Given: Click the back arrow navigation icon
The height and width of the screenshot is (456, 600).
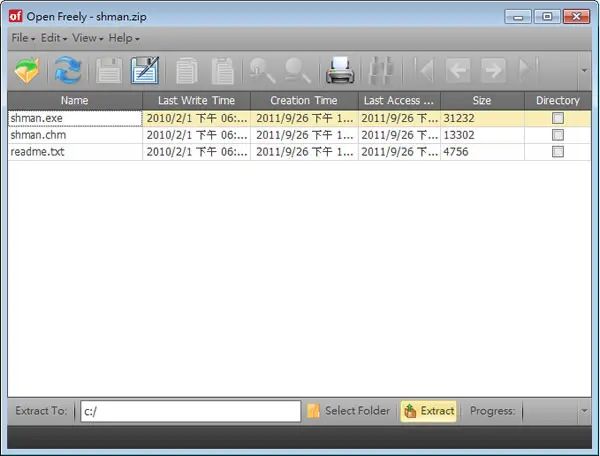Looking at the screenshot, I should 458,70.
